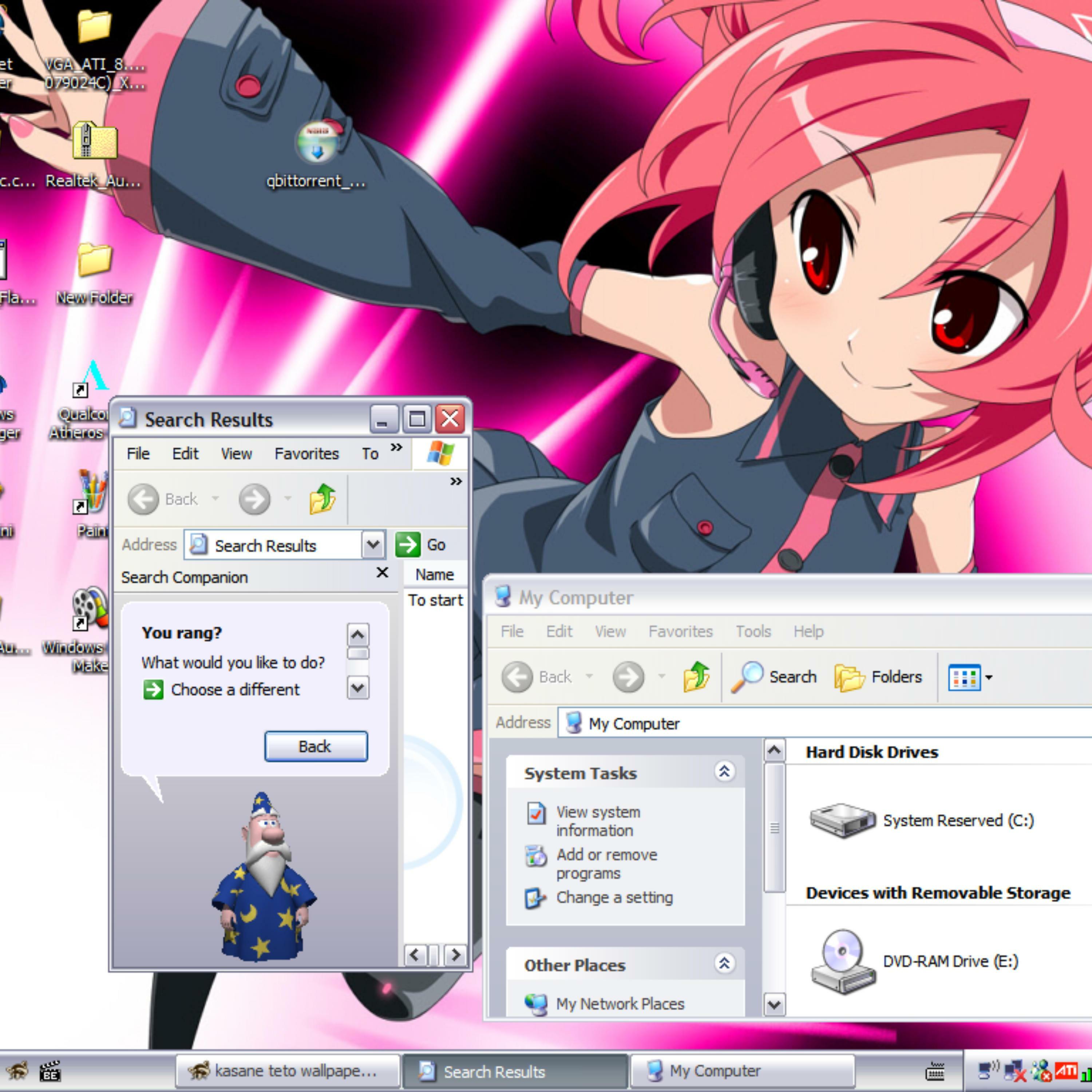The image size is (1092, 1092).
Task: Collapse the Other Places panel
Action: pyautogui.click(x=724, y=963)
